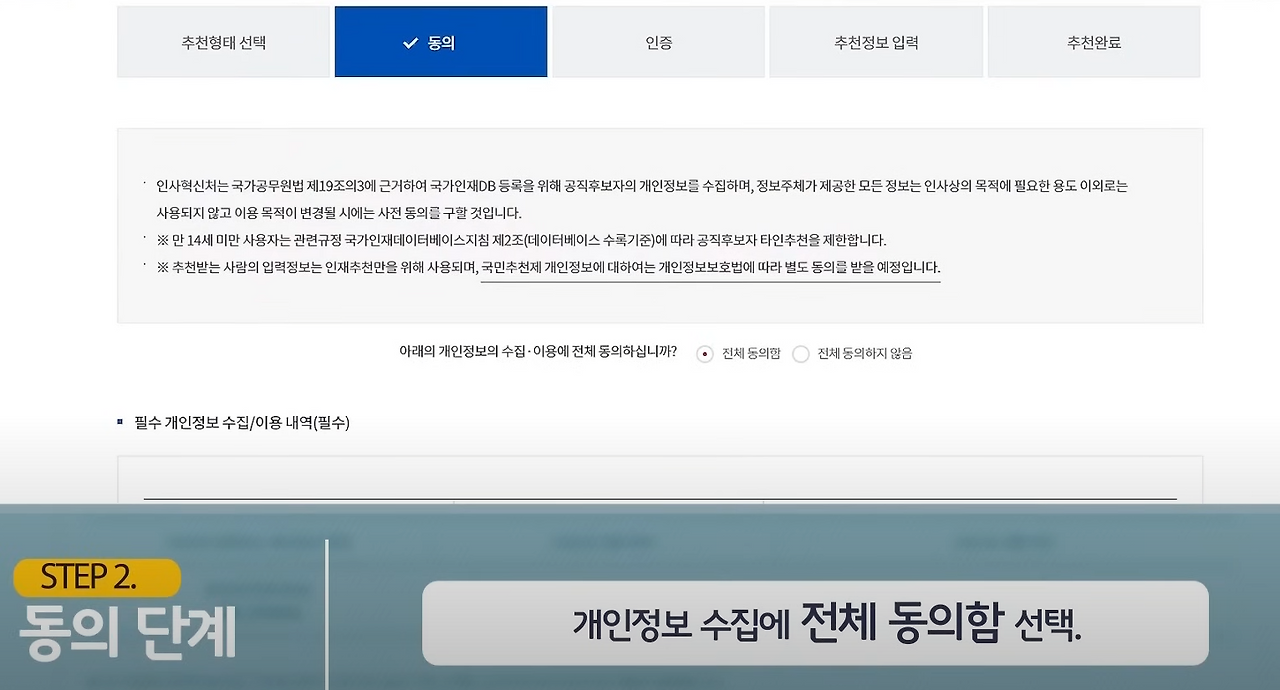Screen dimensions: 1280x690
Task: Click the highlighted 동의 step tab
Action: 440,42
